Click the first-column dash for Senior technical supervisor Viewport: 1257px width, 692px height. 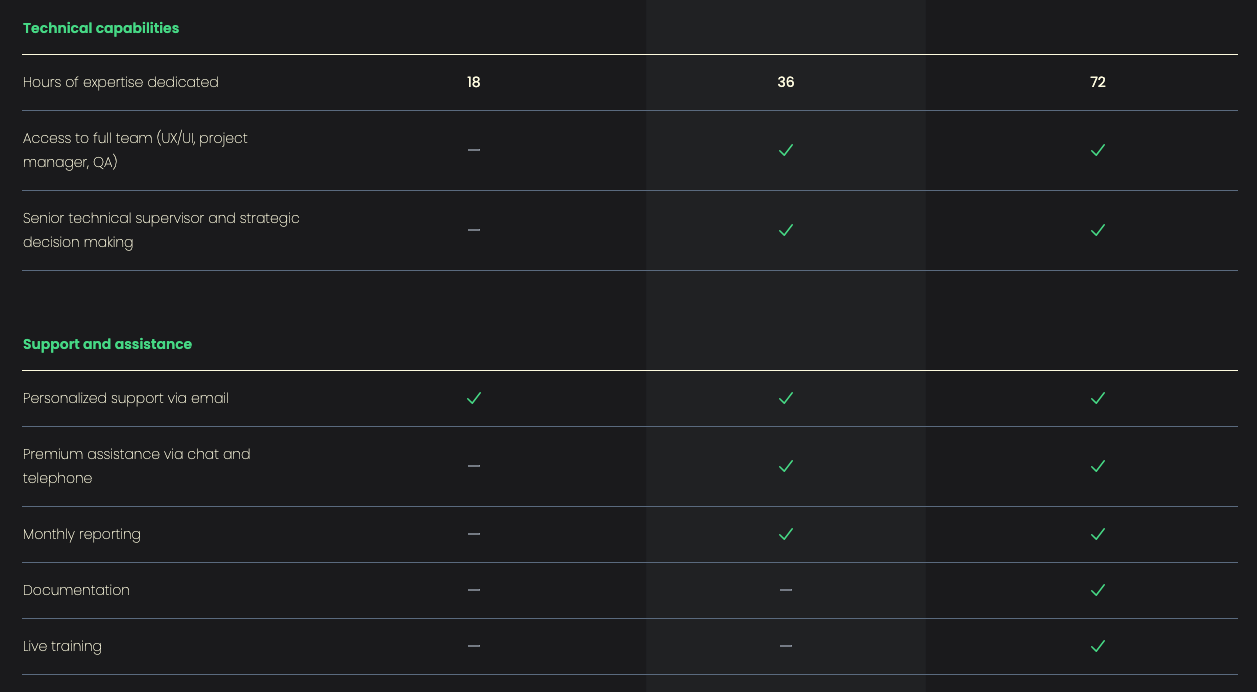click(474, 230)
